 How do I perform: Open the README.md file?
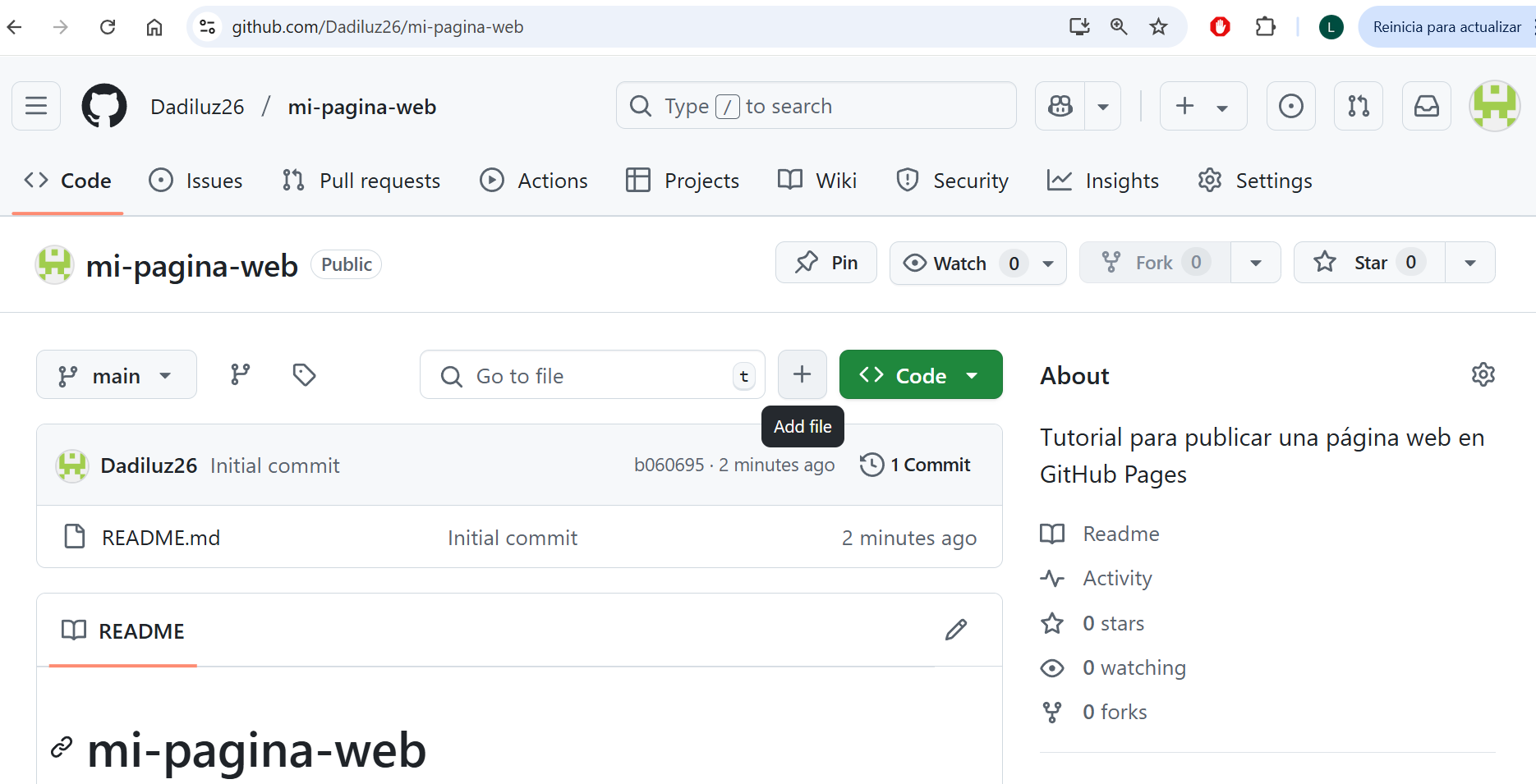161,538
